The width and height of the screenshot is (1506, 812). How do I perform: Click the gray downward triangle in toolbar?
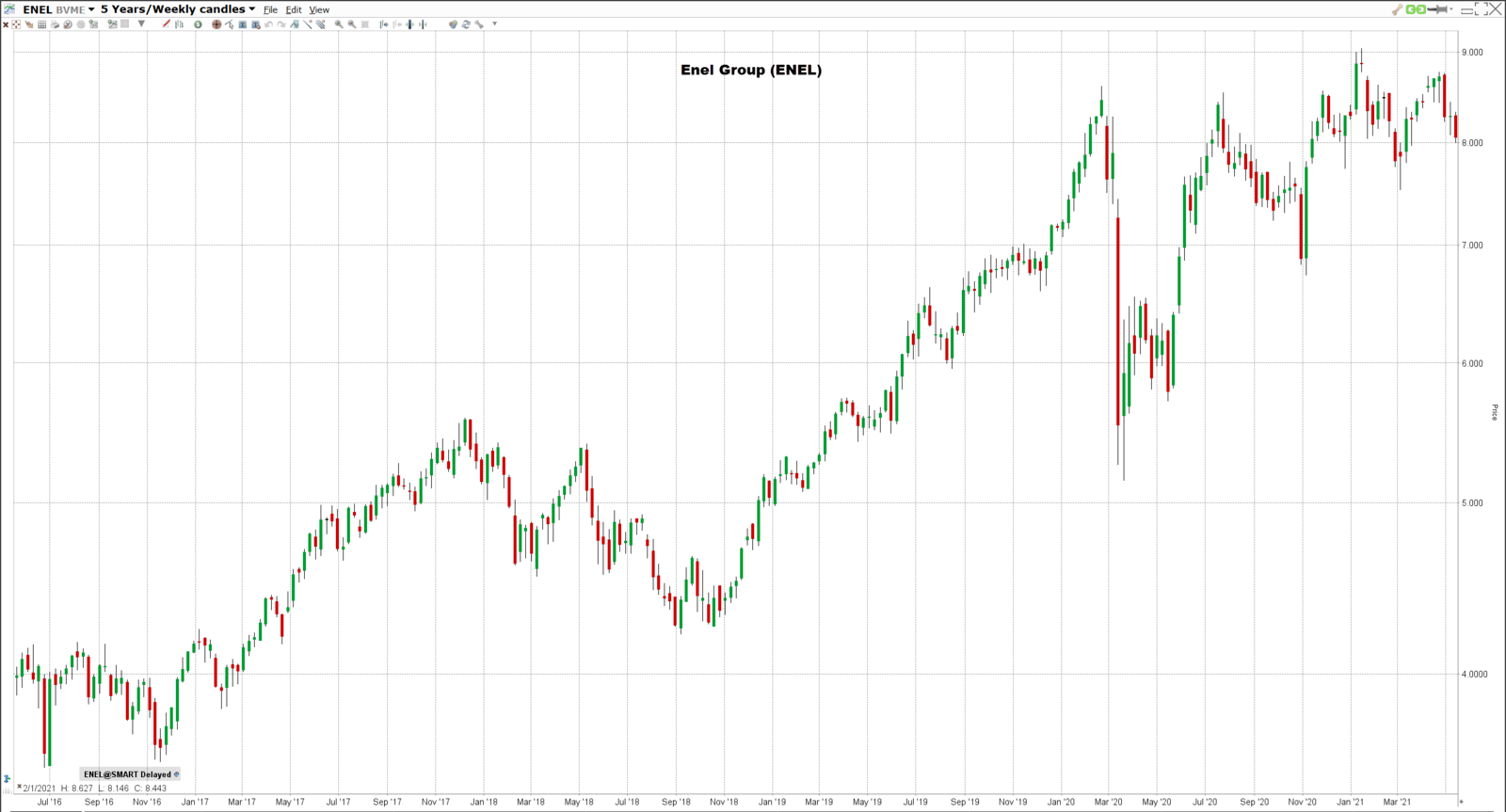point(141,24)
